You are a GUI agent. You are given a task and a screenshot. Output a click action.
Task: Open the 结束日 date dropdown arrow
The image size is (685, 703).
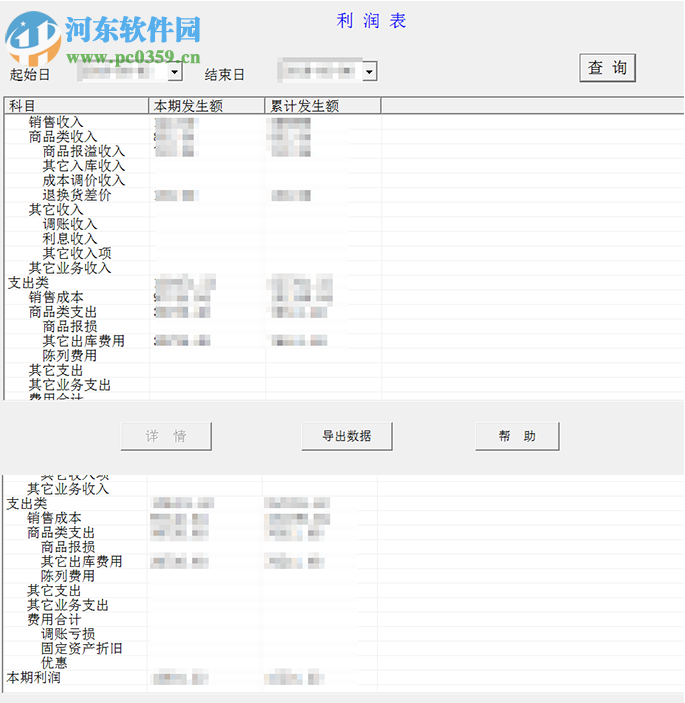coord(369,72)
